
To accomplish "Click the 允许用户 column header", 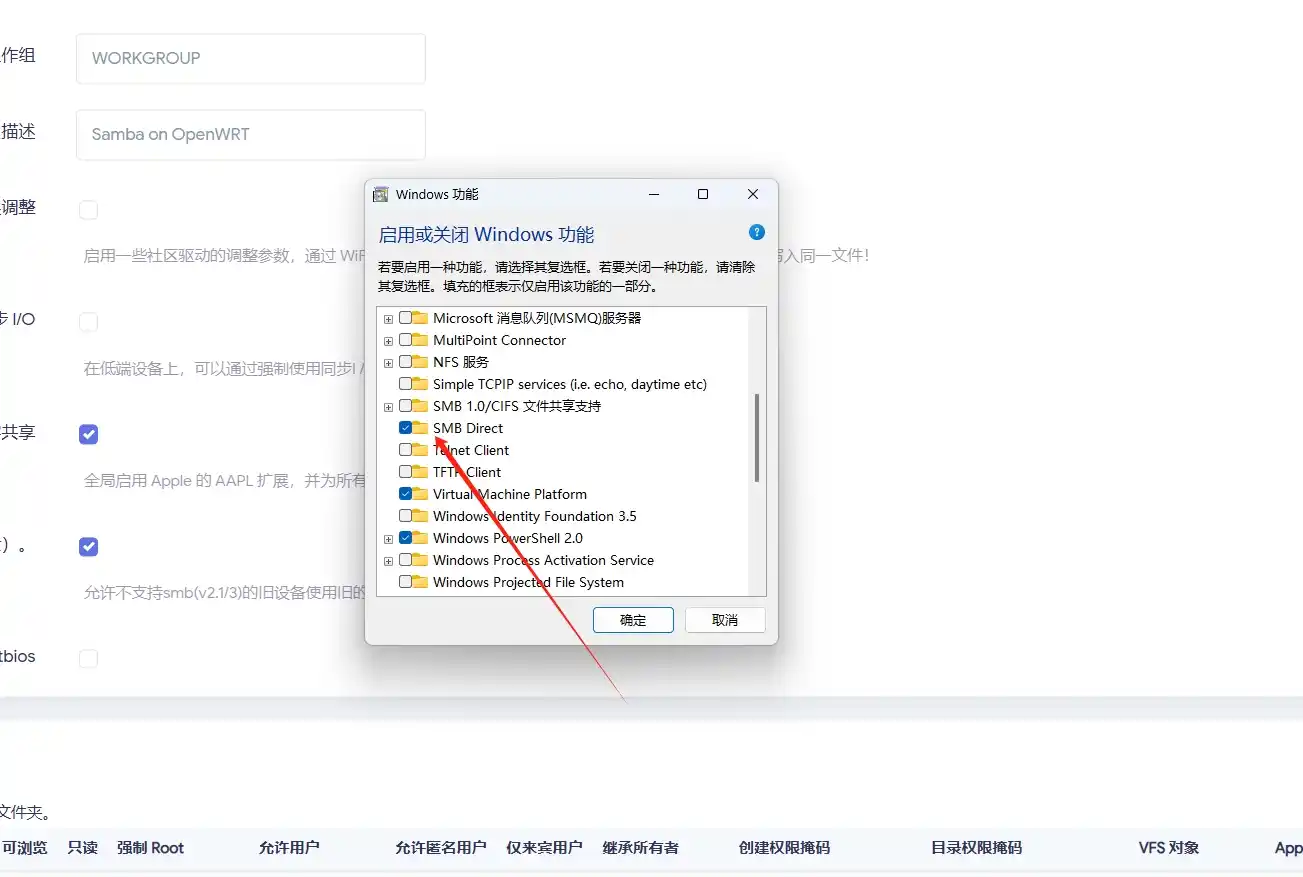I will 289,848.
